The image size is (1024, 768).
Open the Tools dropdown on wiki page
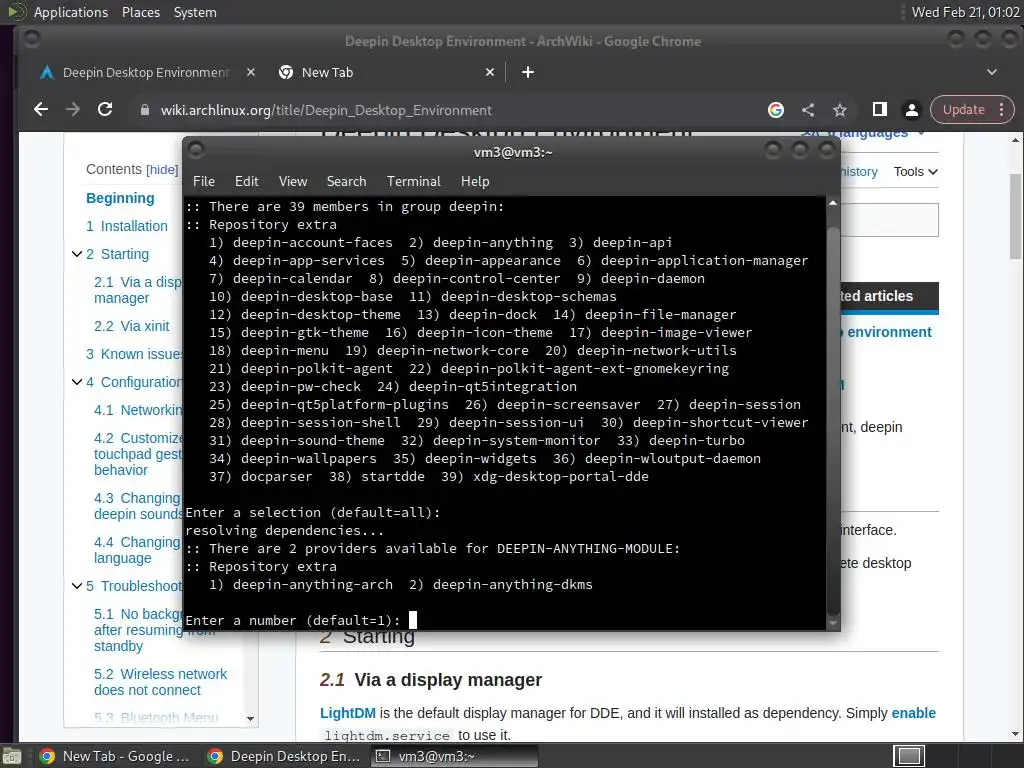pos(916,172)
